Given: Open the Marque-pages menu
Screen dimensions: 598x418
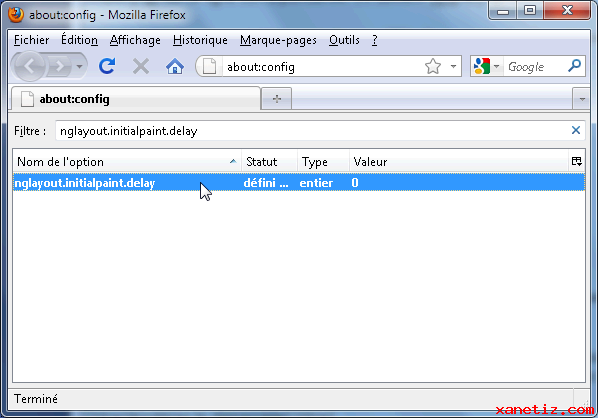Looking at the screenshot, I should (278, 40).
